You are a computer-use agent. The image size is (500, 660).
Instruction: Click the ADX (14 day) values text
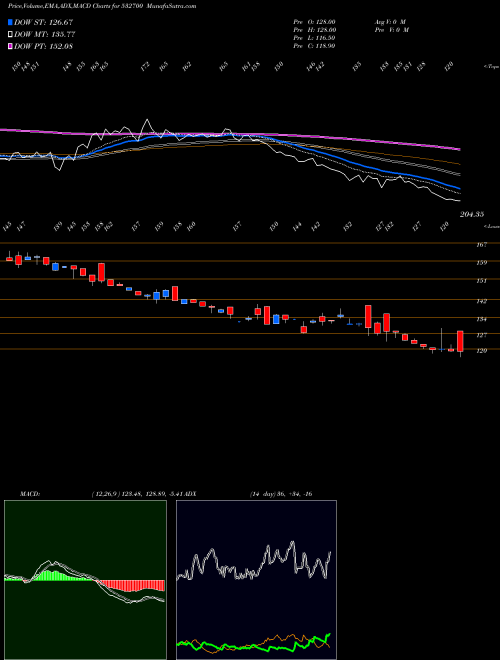coord(281,494)
